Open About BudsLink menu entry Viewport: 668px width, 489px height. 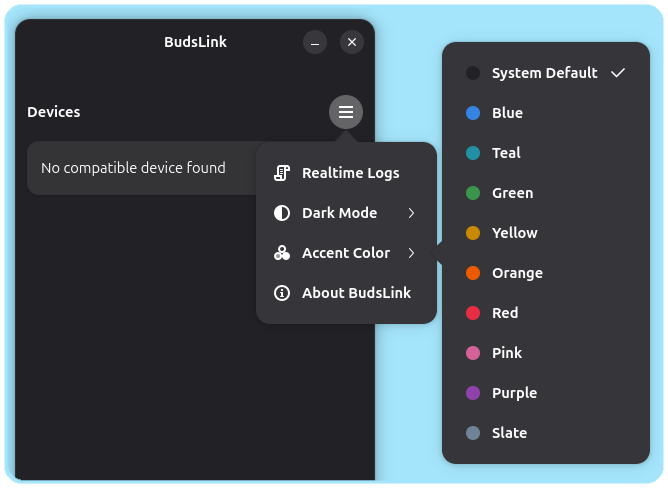[x=356, y=293]
